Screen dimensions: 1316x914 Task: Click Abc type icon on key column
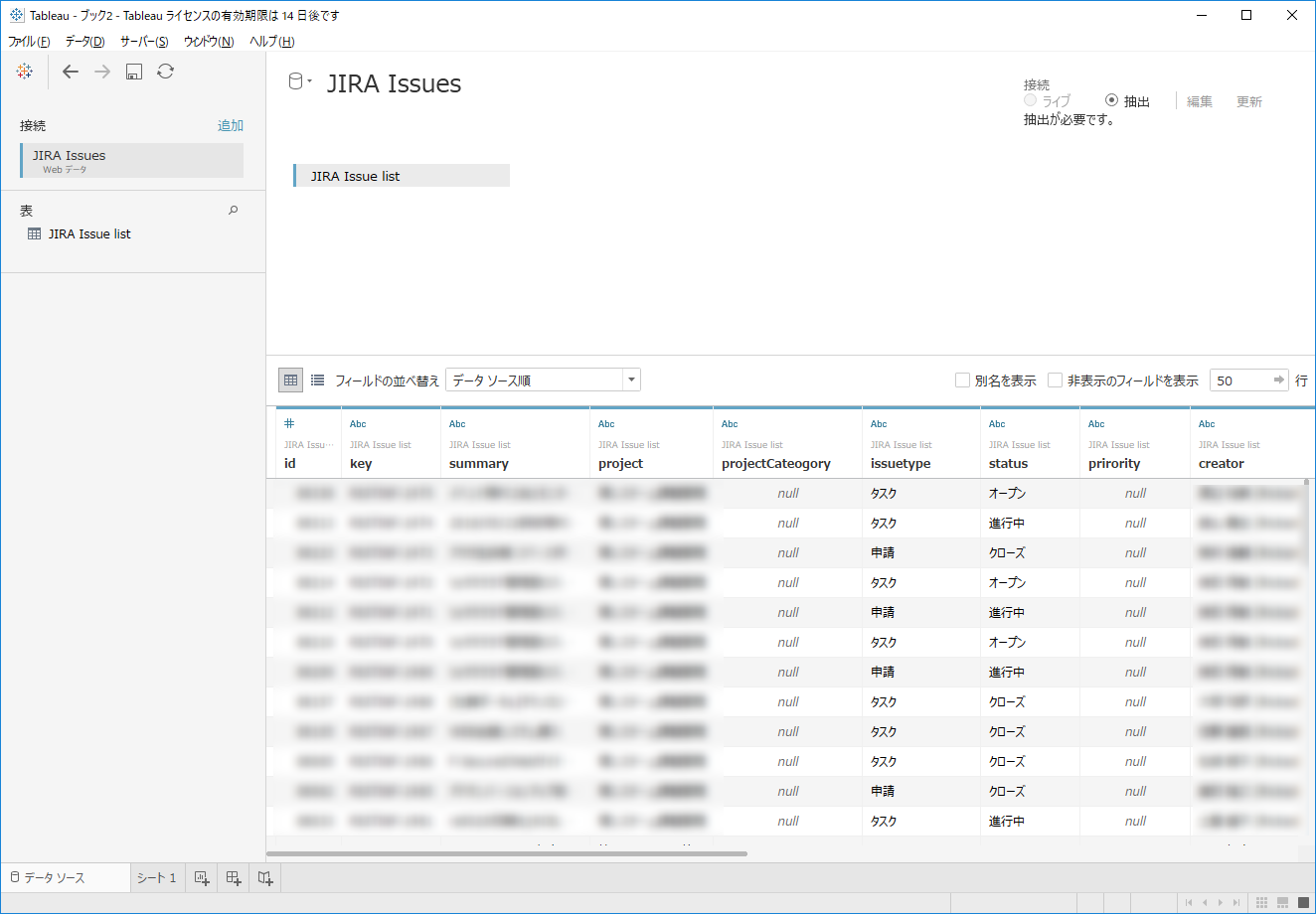tap(358, 424)
